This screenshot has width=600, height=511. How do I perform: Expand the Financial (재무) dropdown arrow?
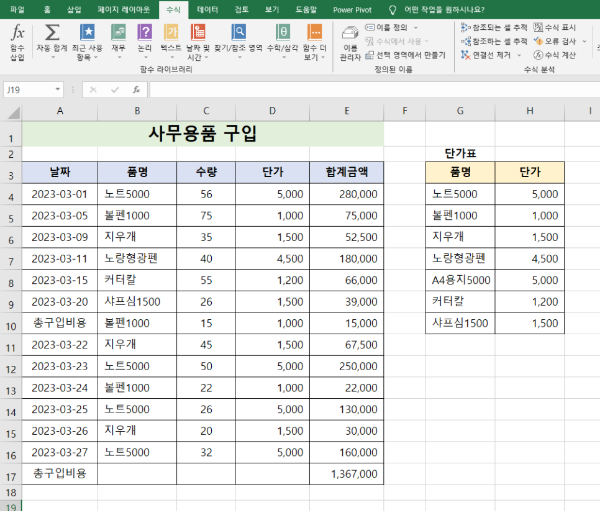(119, 57)
